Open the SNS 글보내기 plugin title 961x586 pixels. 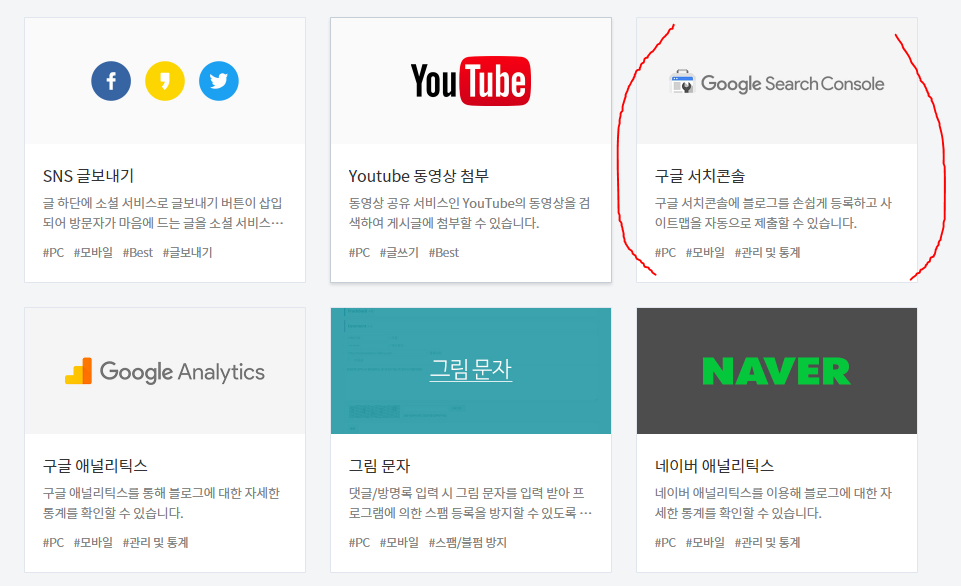pyautogui.click(x=88, y=176)
